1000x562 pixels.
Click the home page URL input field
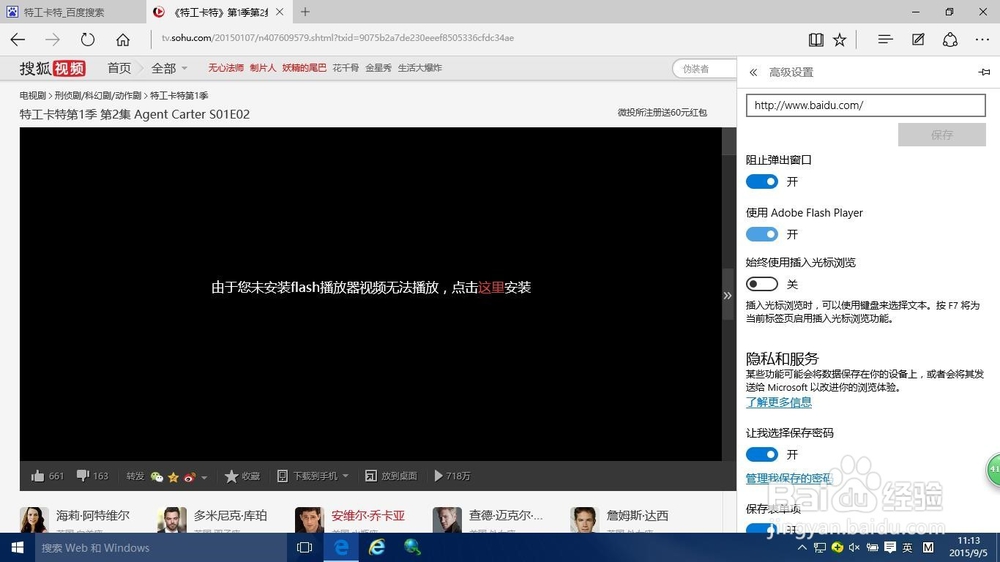point(865,105)
